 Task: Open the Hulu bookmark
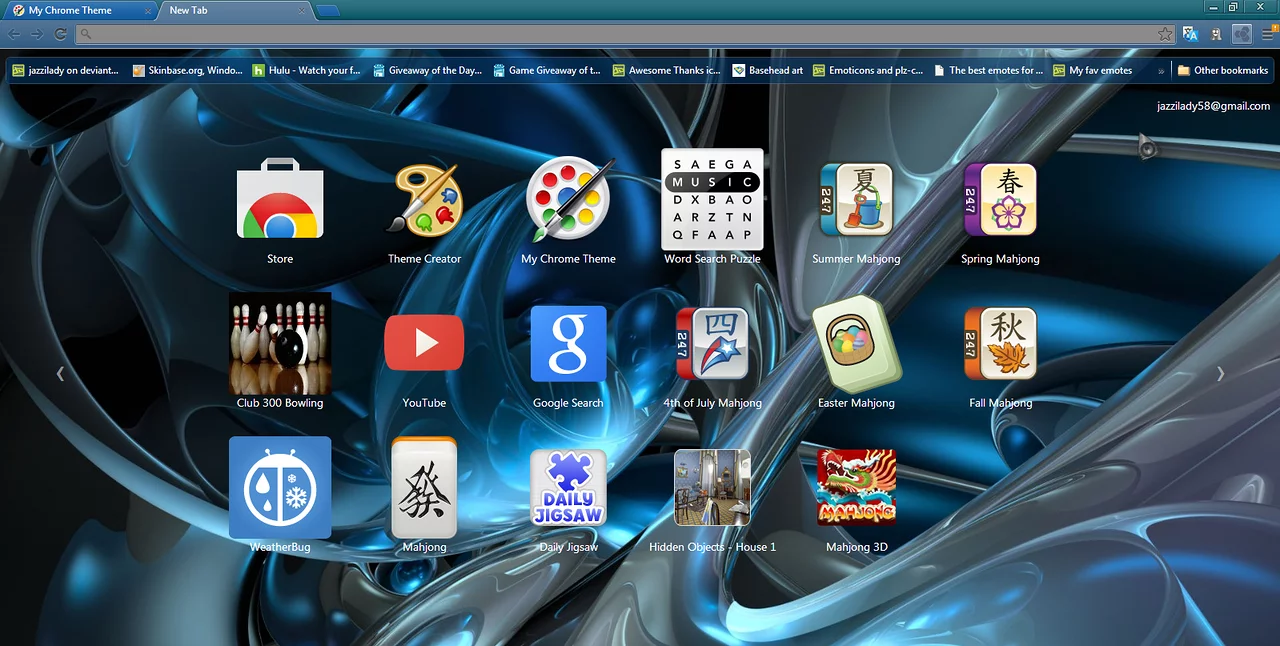pos(306,71)
